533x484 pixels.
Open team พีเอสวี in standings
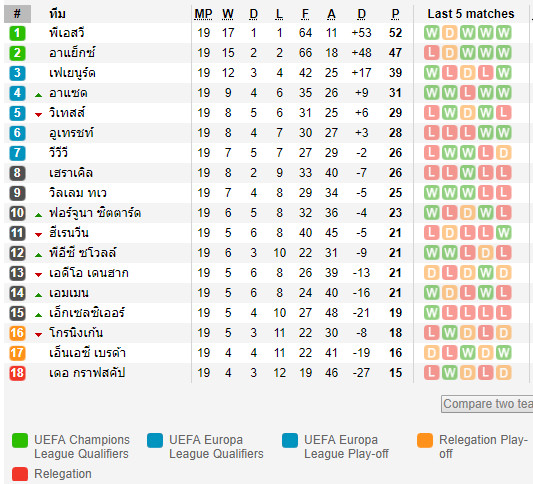click(x=67, y=33)
